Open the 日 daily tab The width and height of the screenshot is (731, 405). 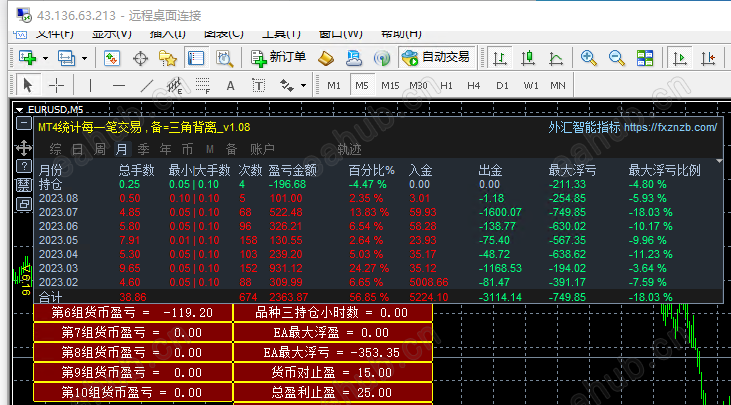(77, 149)
